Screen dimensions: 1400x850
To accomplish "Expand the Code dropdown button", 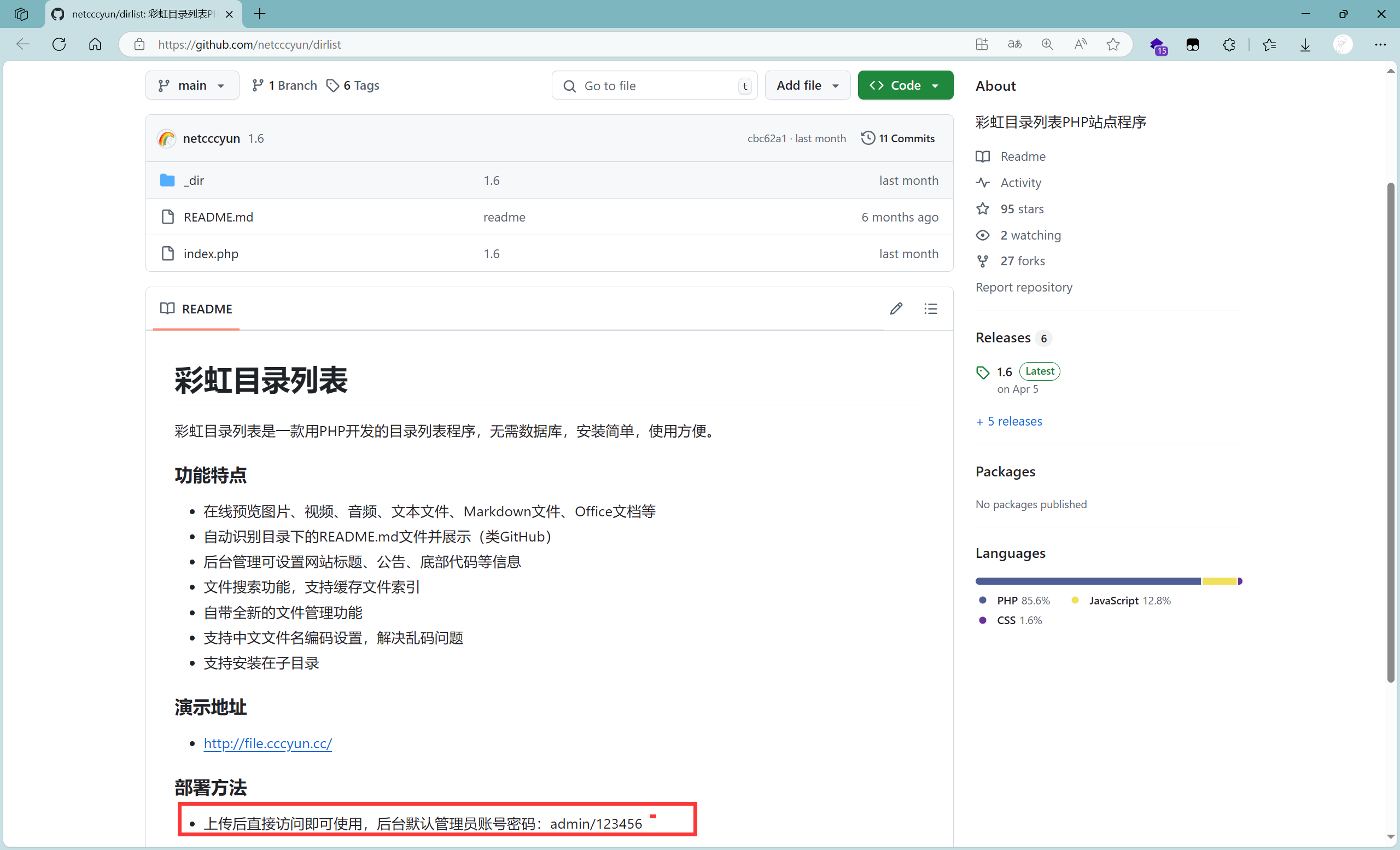I will 935,85.
